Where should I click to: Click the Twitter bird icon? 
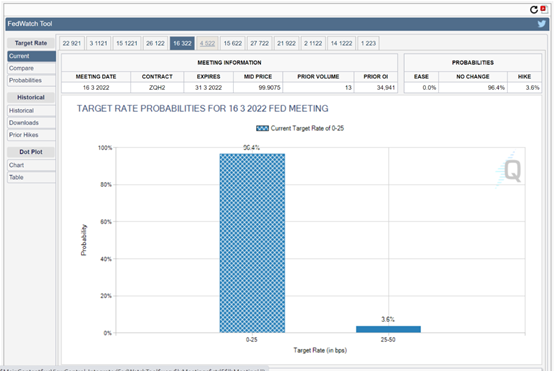tap(542, 24)
